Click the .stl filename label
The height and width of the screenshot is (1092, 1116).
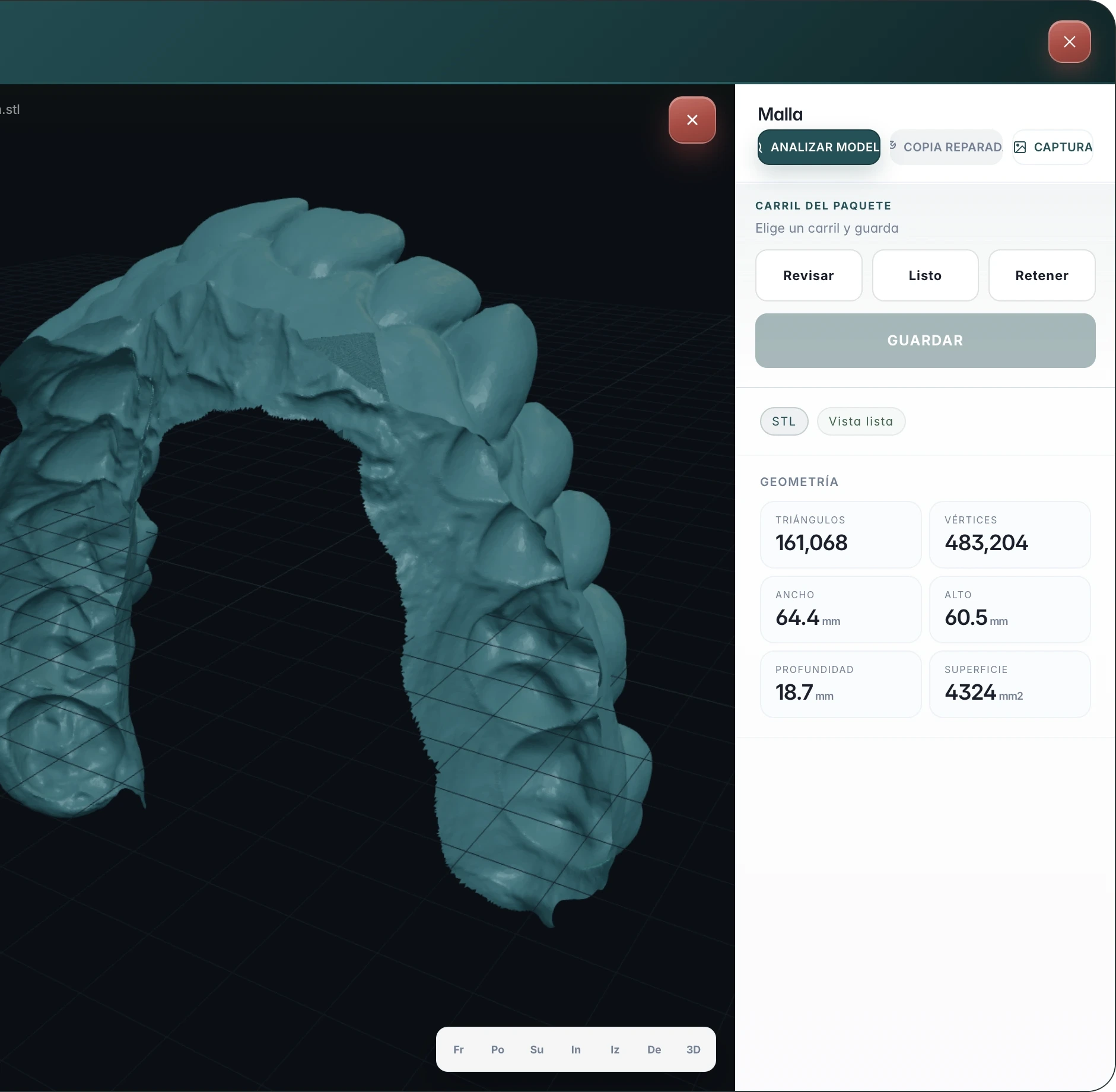click(x=9, y=109)
